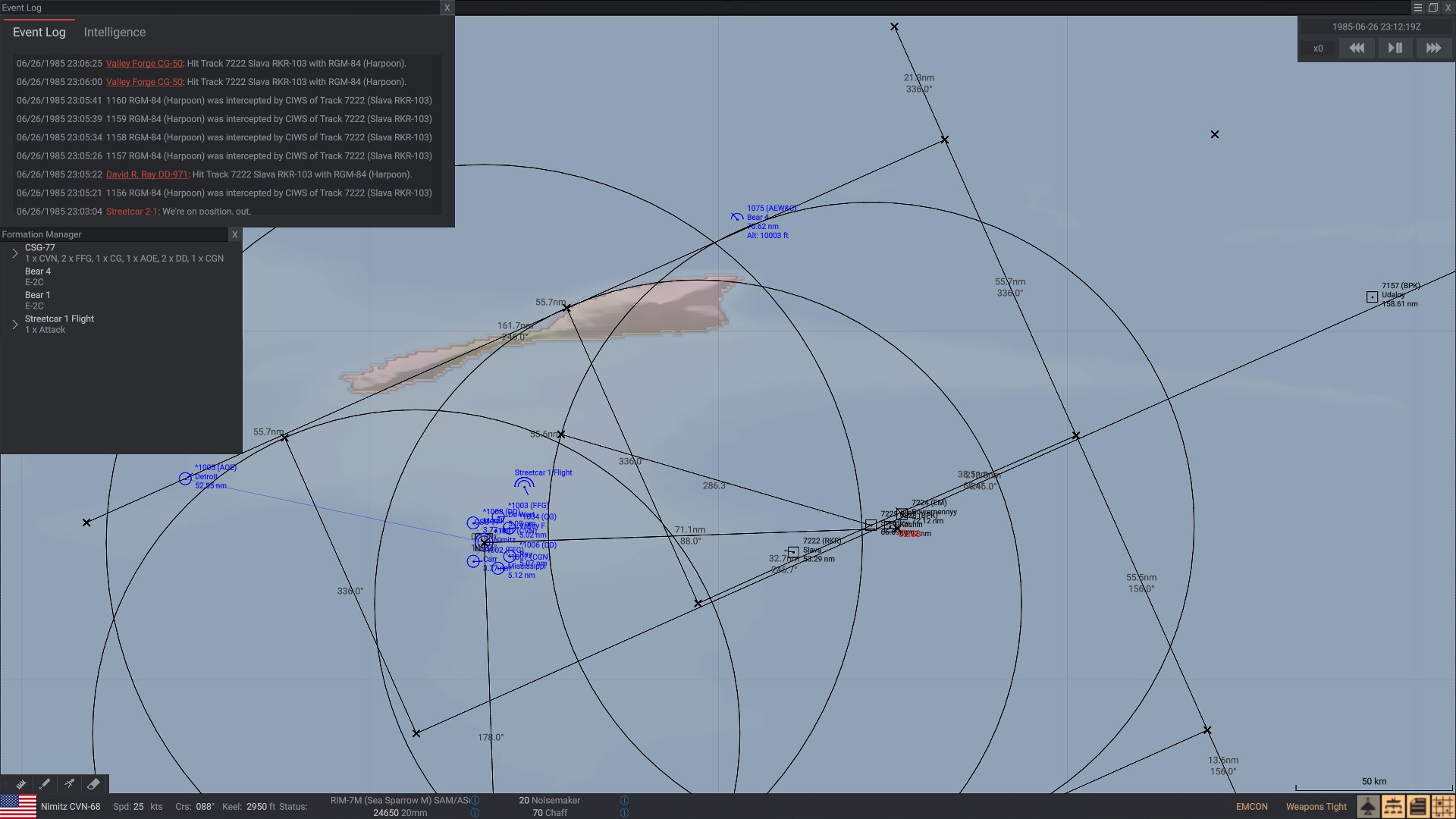This screenshot has height=819, width=1456.
Task: Select the Bear 4 AEW&C aircraft on map
Action: tap(736, 217)
